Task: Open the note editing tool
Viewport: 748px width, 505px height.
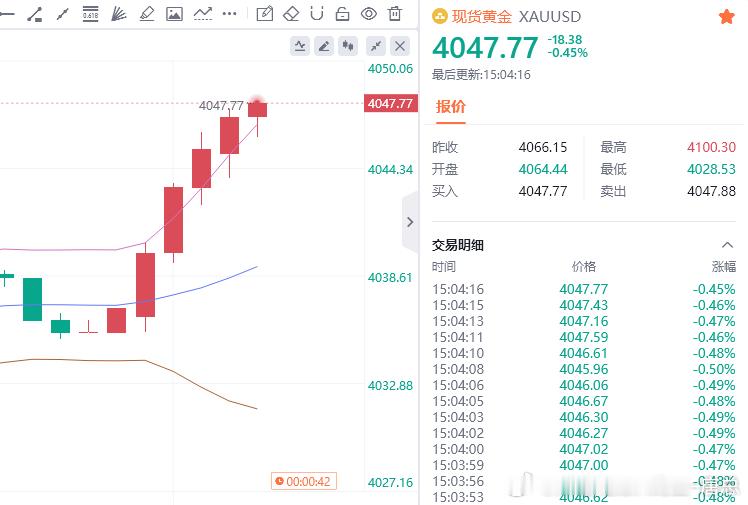Action: (x=265, y=14)
